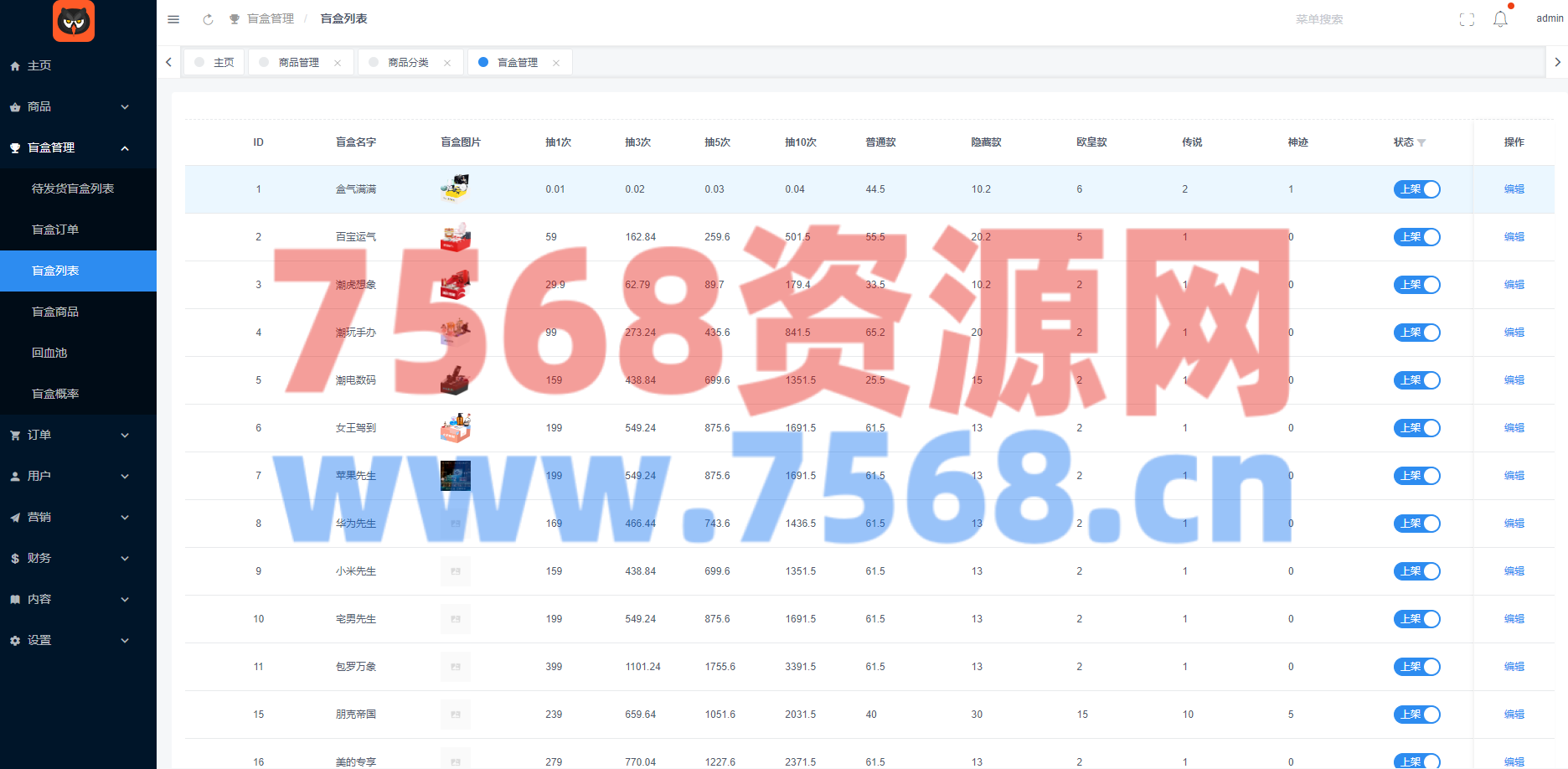Collapse the 盲盒管理 sidebar menu
Screen dimensions: 1568x769
[78, 147]
